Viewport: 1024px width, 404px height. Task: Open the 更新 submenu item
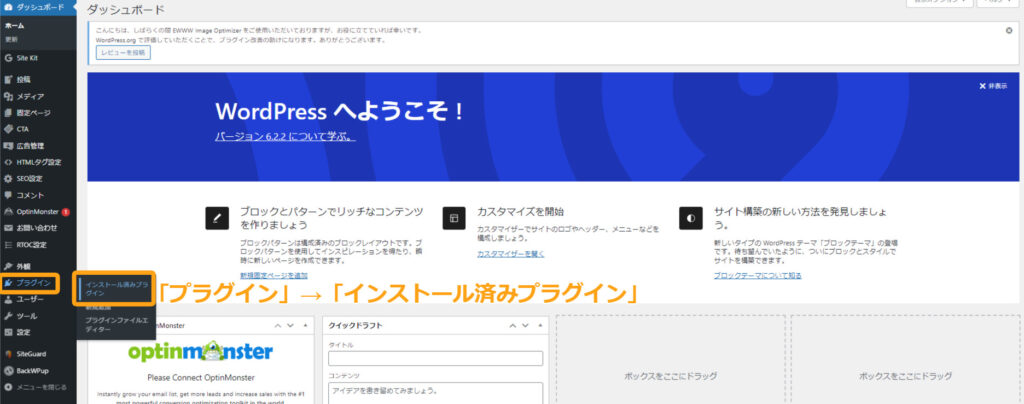point(11,39)
